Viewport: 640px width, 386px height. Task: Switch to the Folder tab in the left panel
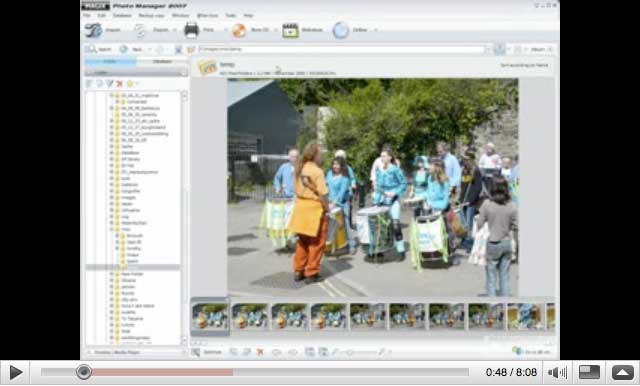point(110,62)
